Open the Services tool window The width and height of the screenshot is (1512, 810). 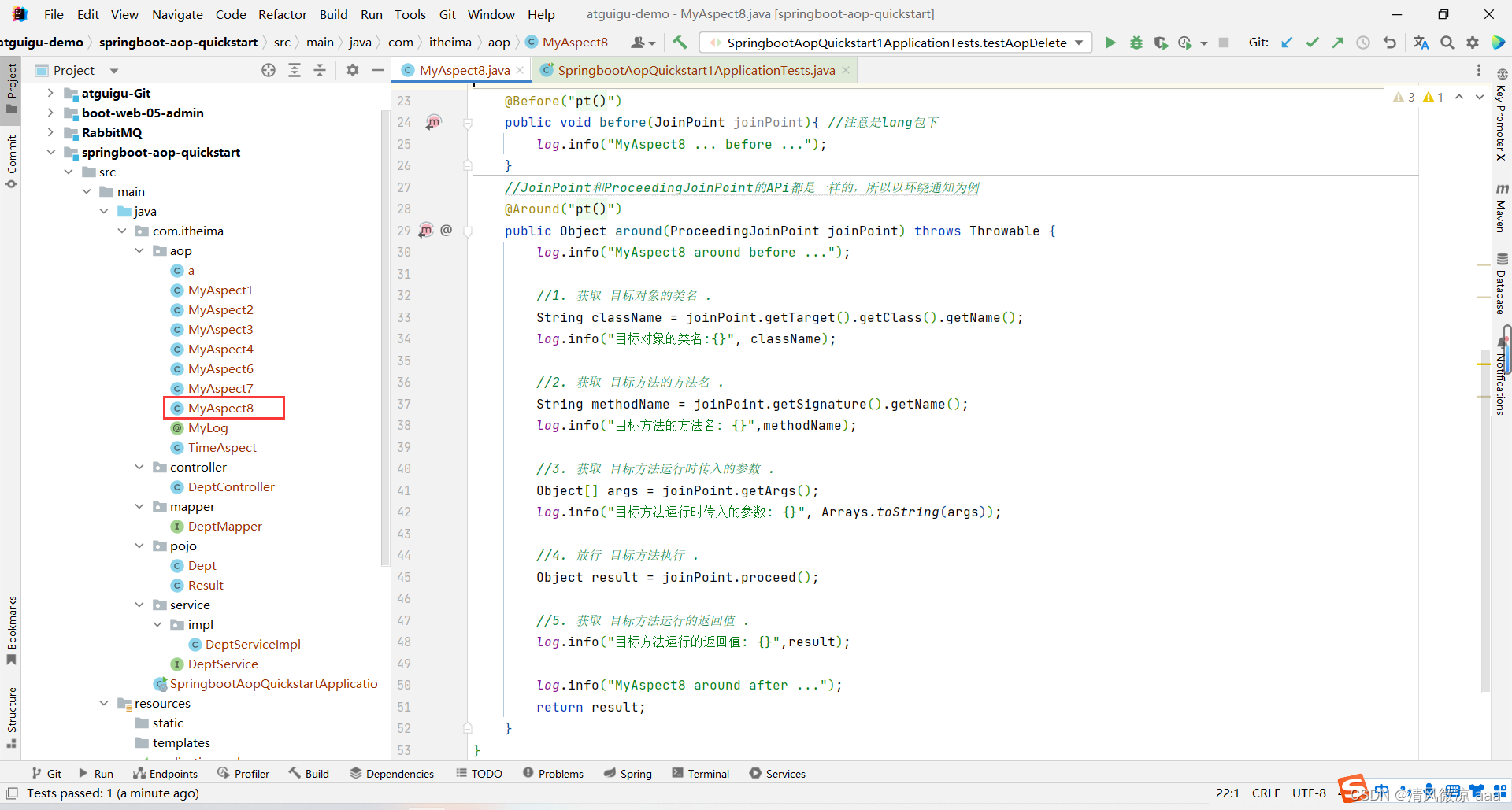[x=777, y=774]
